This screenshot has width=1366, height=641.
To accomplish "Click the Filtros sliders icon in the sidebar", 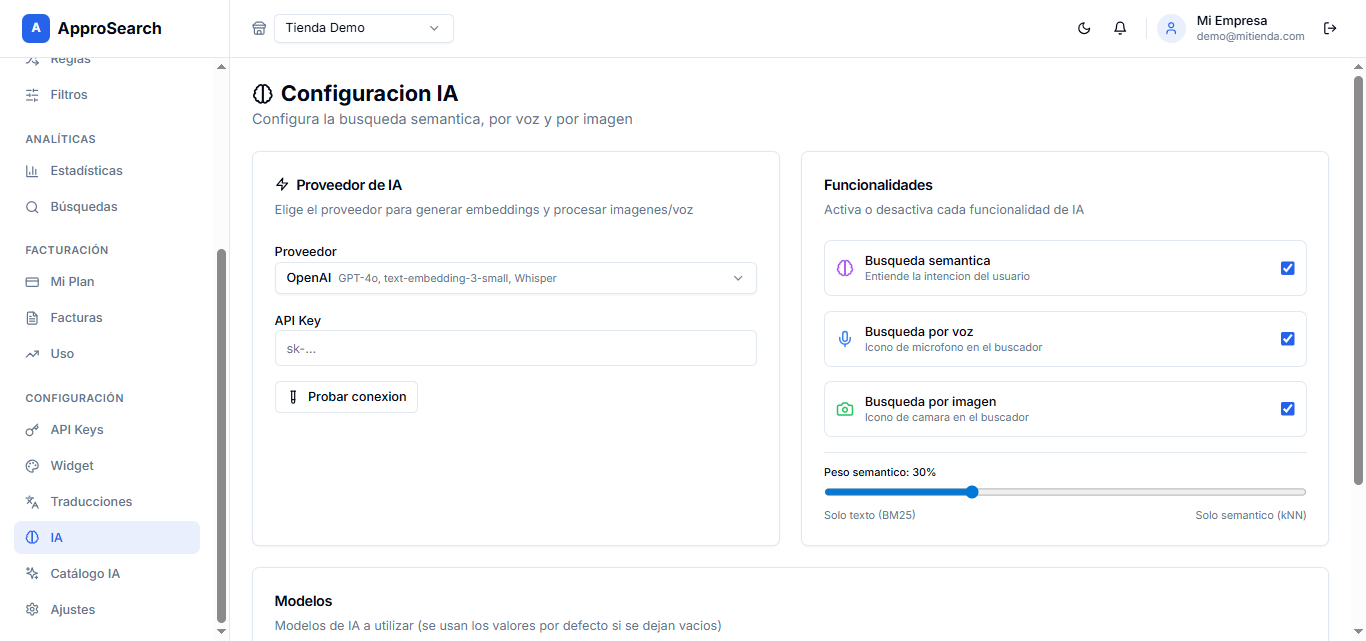I will (32, 95).
